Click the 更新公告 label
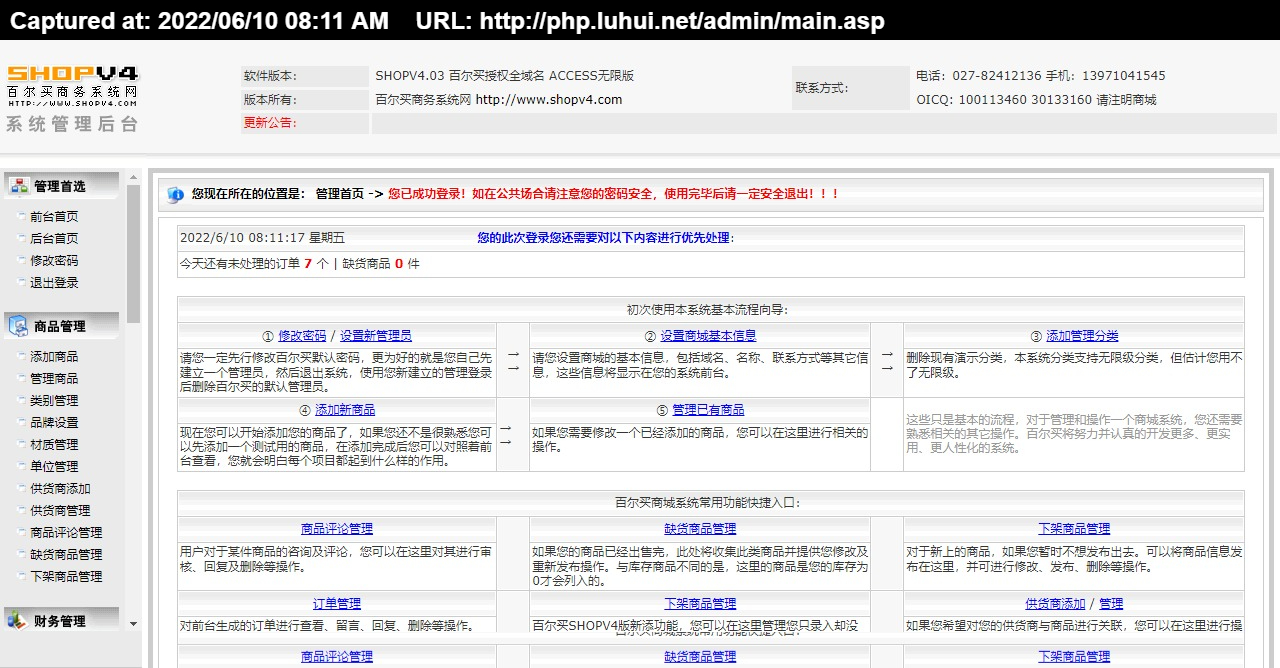This screenshot has height=668, width=1280. tap(270, 123)
